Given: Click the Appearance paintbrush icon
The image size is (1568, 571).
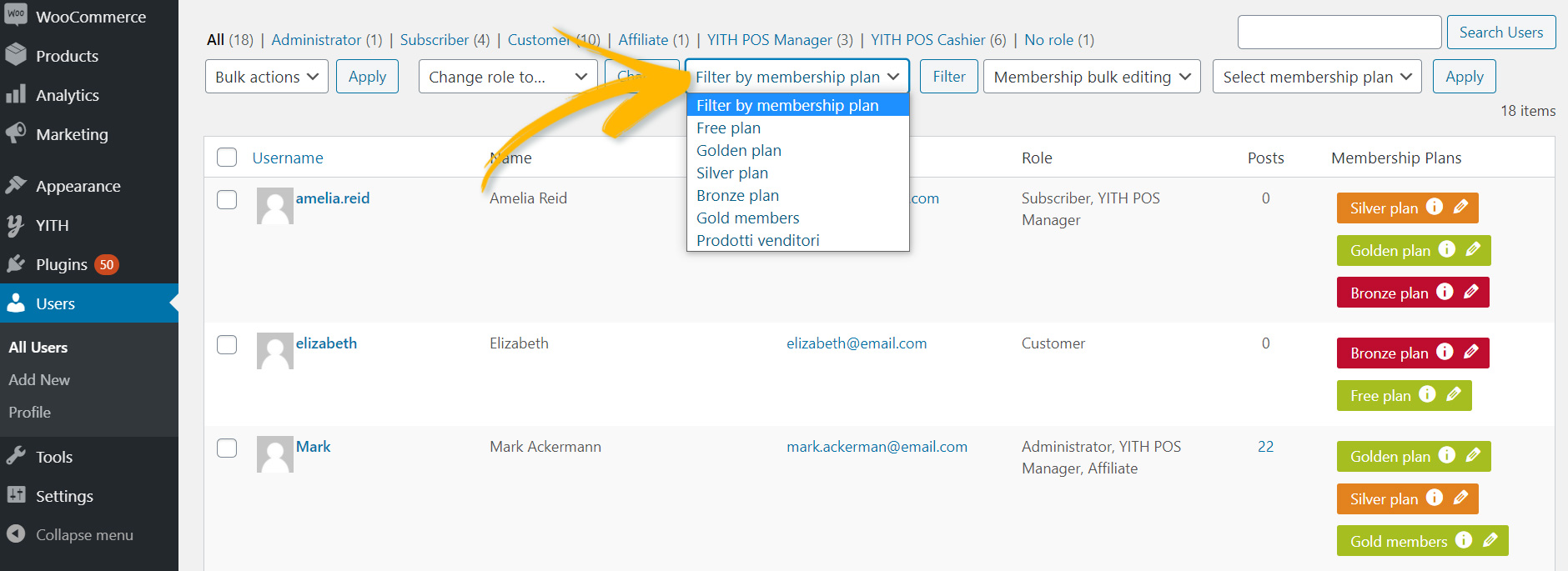Looking at the screenshot, I should (x=16, y=185).
